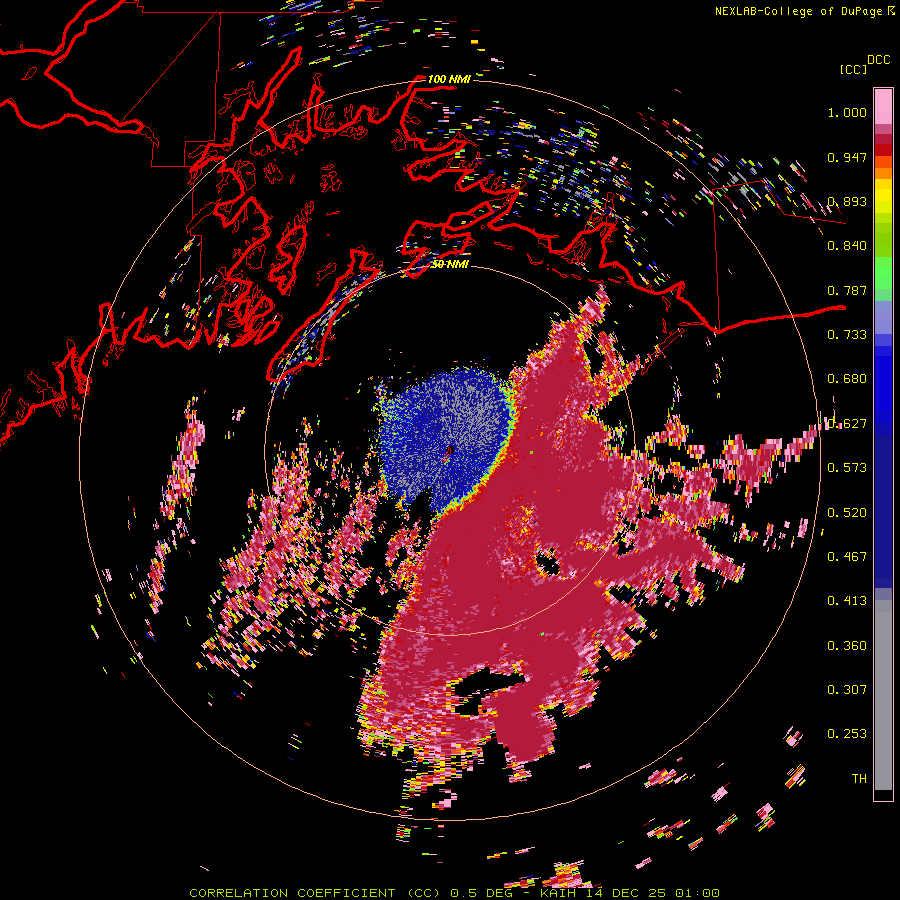Click the 0.627 legend value

(x=847, y=424)
